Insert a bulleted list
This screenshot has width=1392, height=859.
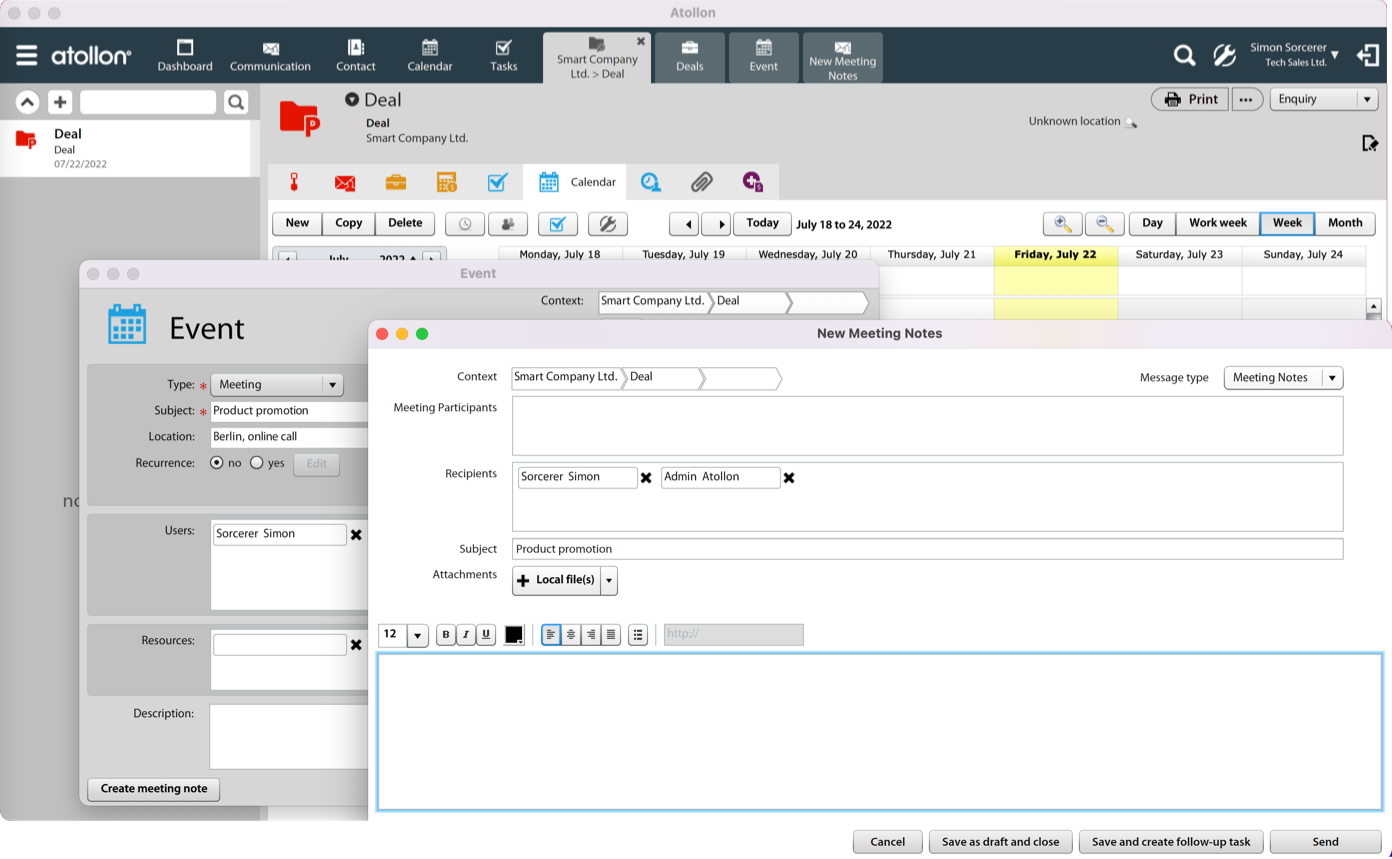coord(638,635)
